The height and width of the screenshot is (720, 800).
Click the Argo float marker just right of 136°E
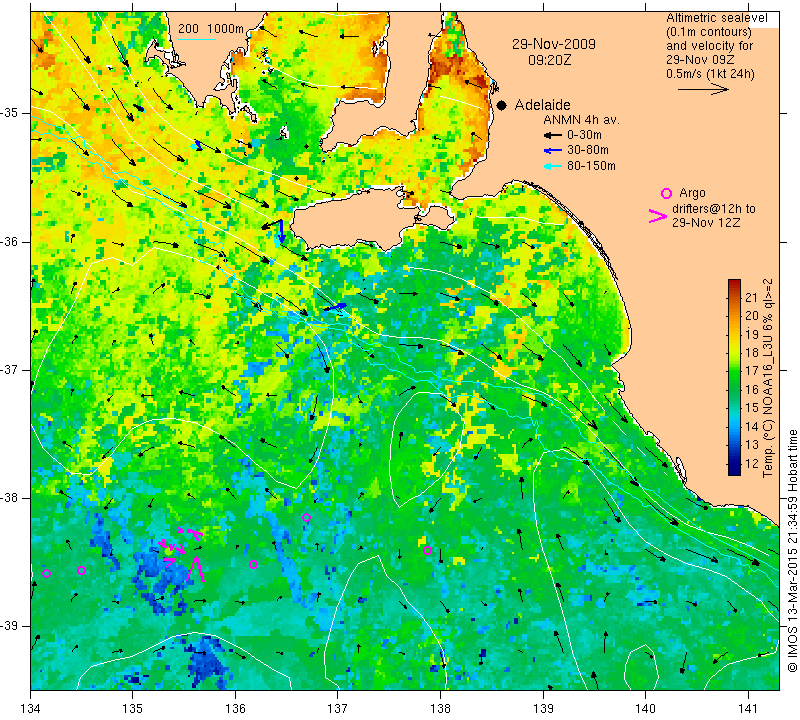click(x=254, y=564)
